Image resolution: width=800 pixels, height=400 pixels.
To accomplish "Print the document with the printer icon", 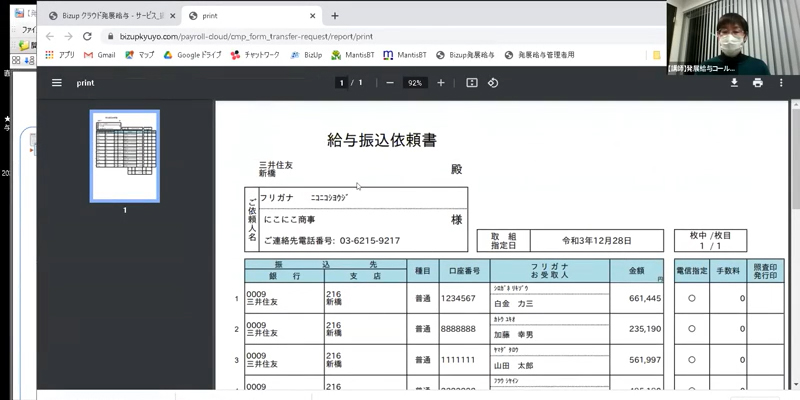I will (758, 83).
